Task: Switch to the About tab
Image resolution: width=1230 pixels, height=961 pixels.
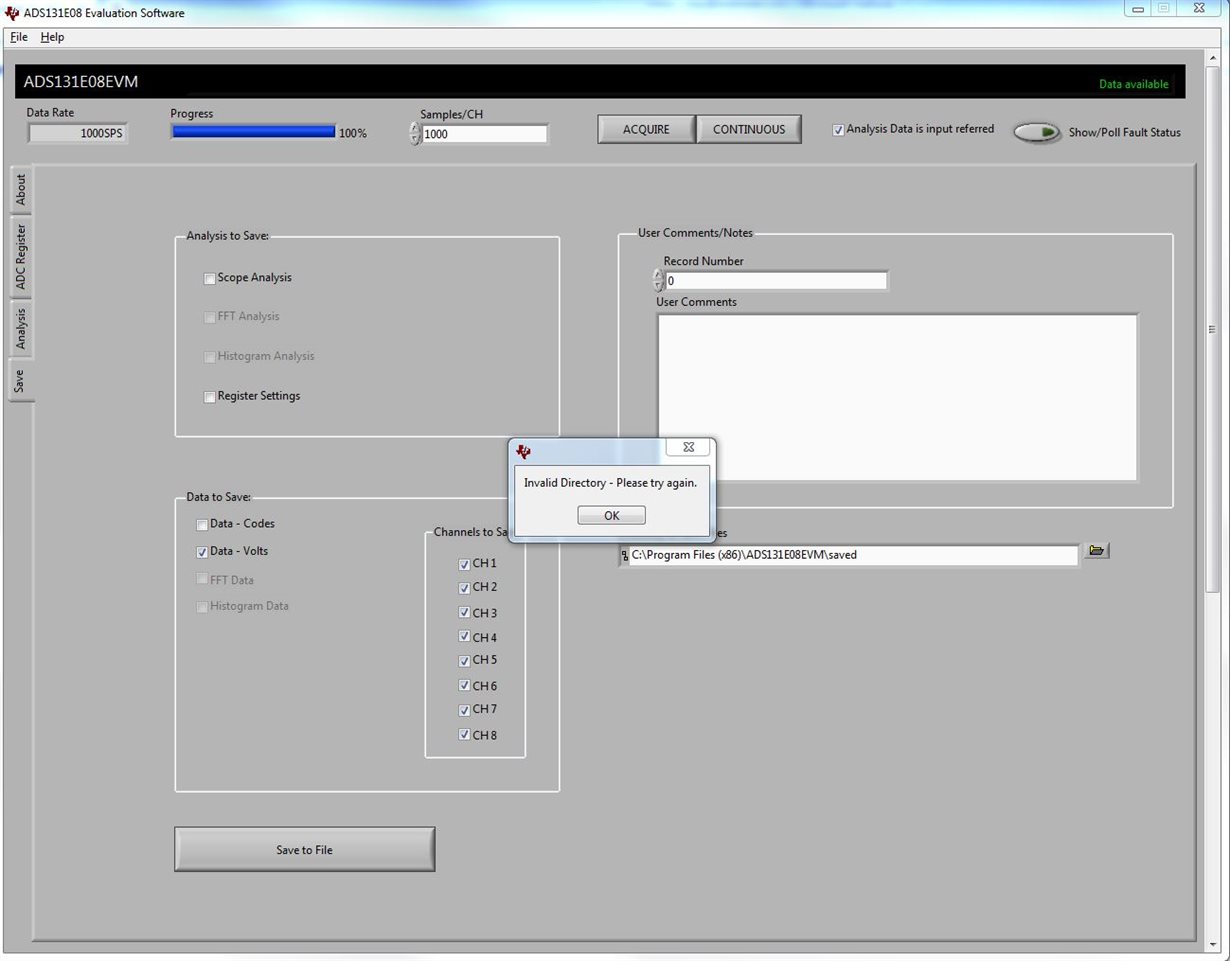Action: [x=20, y=190]
